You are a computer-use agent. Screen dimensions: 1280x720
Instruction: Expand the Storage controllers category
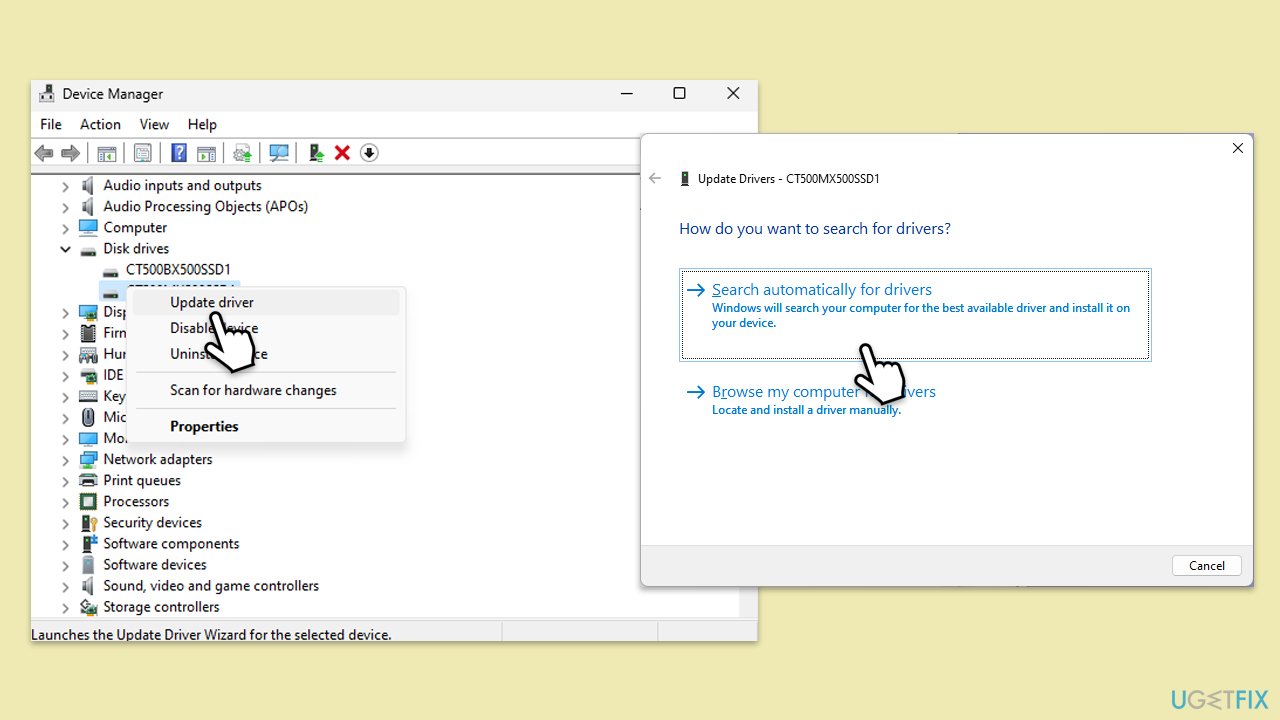[x=66, y=607]
